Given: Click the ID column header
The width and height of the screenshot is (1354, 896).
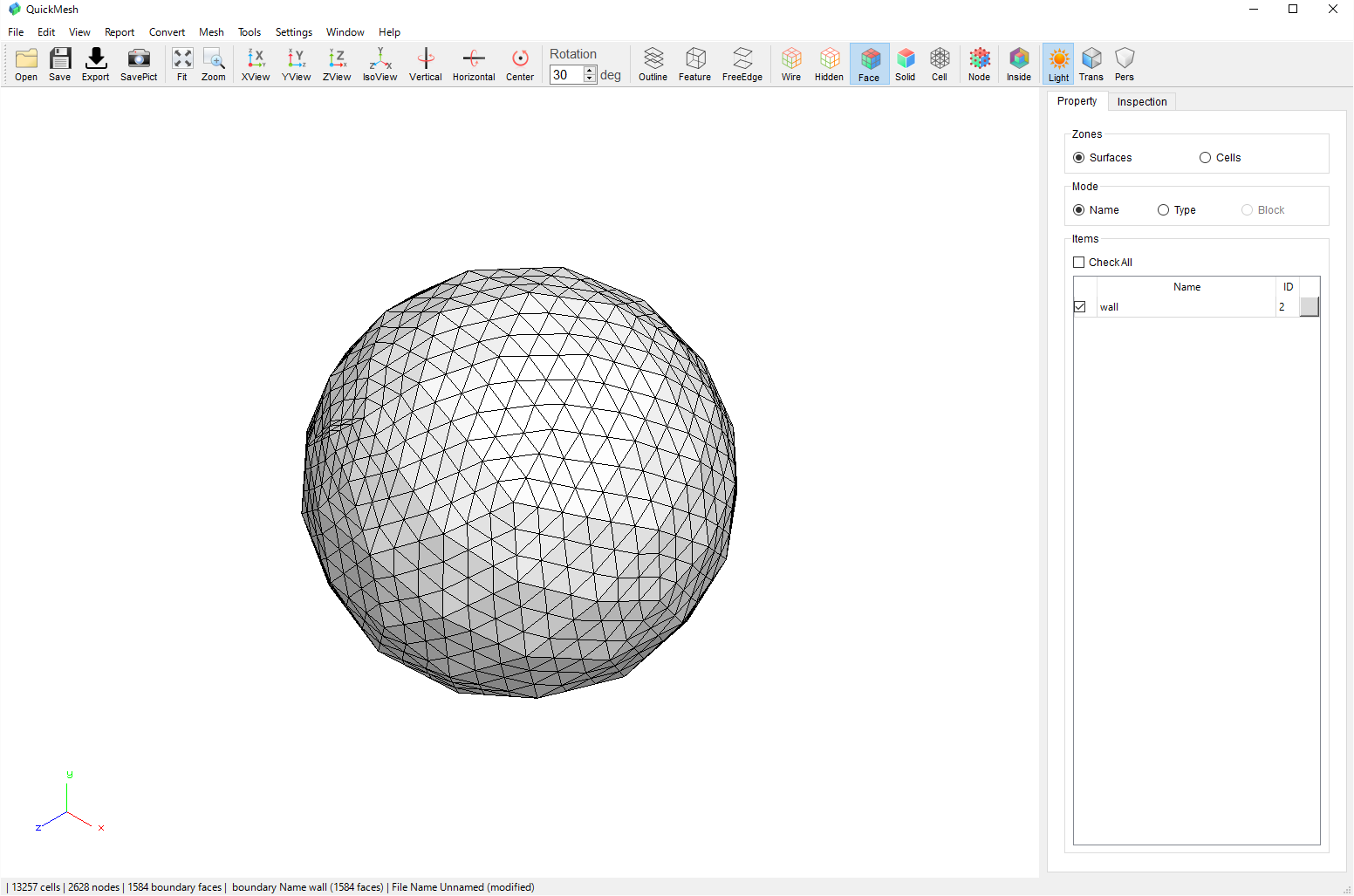Looking at the screenshot, I should pyautogui.click(x=1288, y=287).
